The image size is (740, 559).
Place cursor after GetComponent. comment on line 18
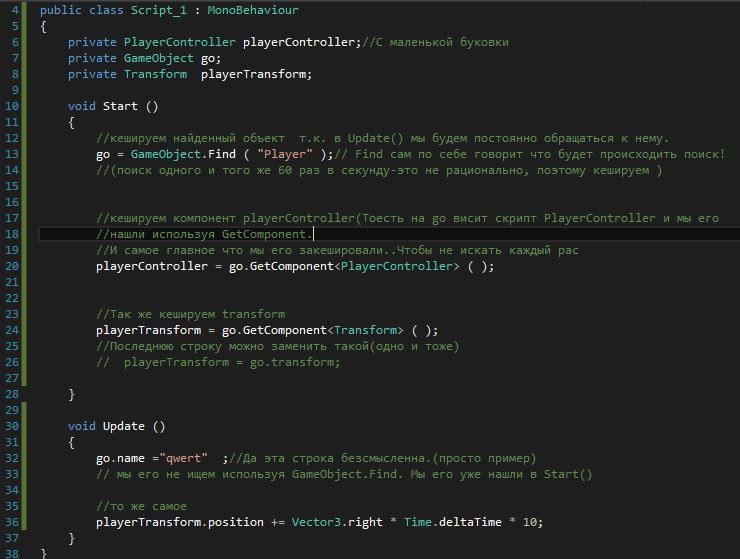pyautogui.click(x=313, y=234)
